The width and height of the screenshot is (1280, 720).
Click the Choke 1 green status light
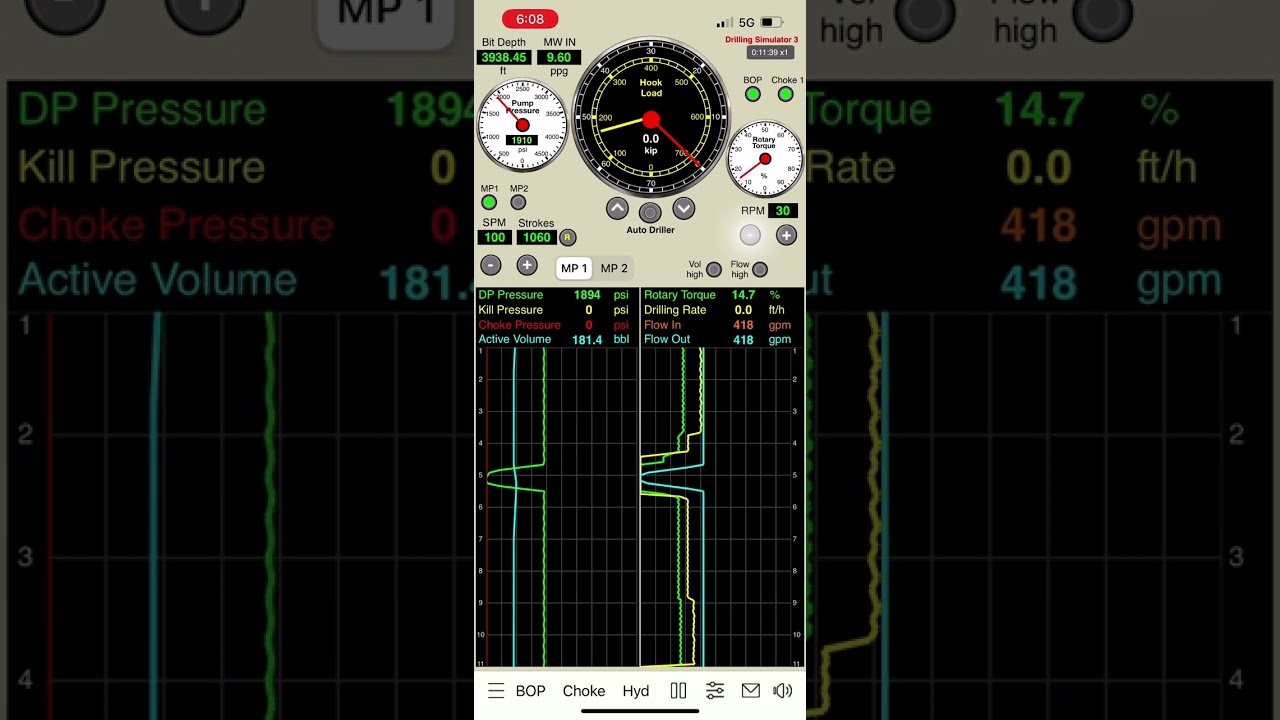[x=785, y=94]
